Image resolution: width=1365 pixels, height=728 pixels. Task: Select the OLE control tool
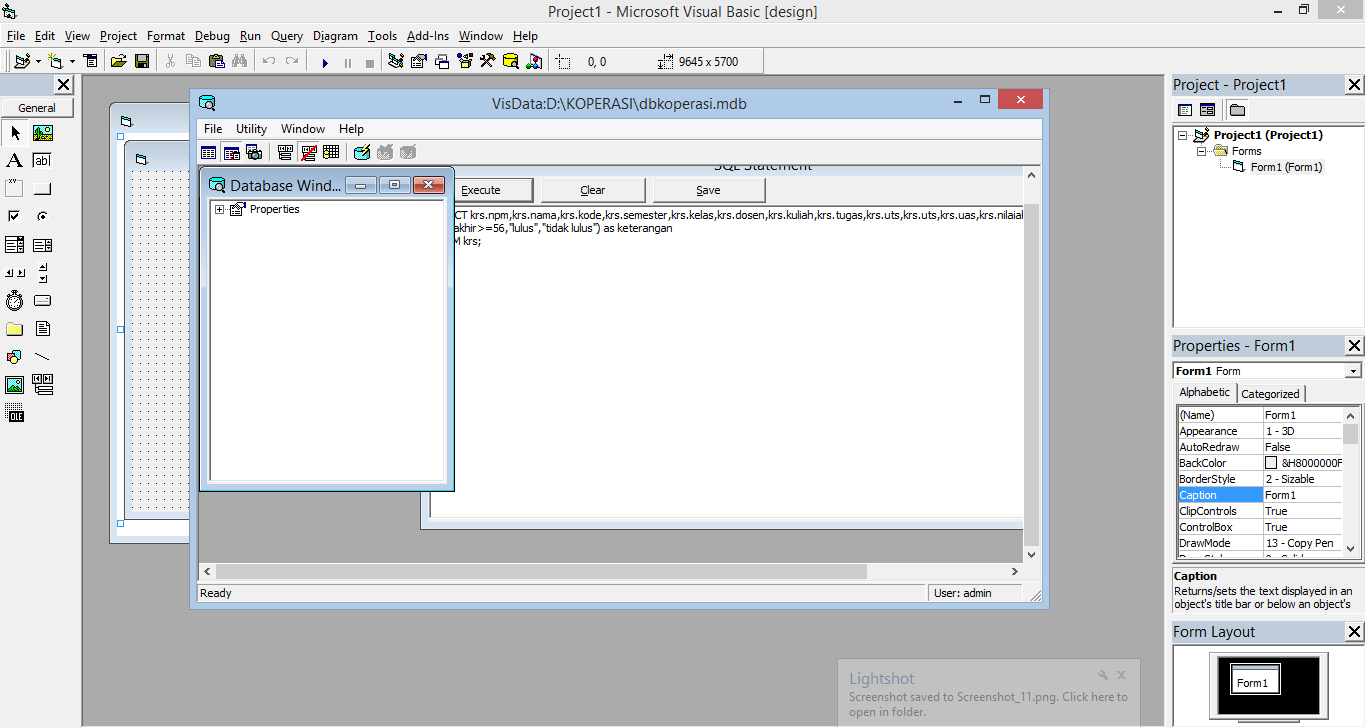tap(15, 413)
